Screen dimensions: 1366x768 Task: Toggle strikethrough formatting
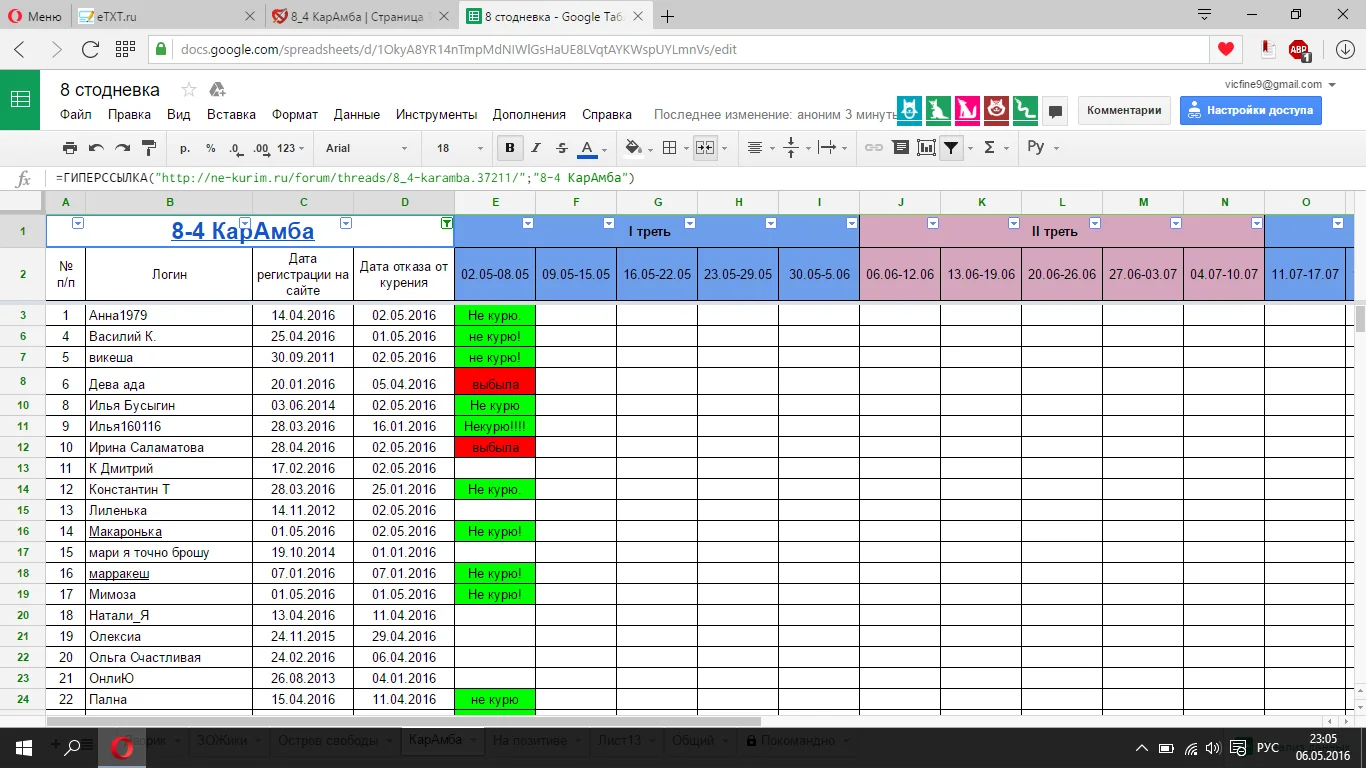tap(561, 148)
